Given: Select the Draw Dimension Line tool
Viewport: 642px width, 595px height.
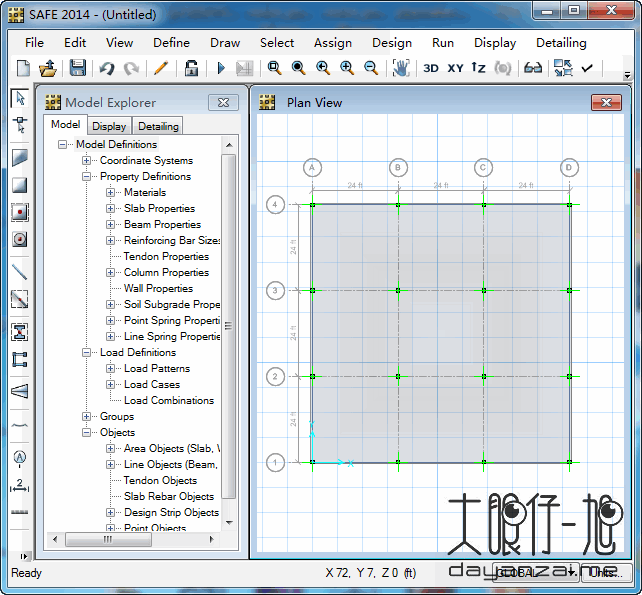Looking at the screenshot, I should click(20, 485).
